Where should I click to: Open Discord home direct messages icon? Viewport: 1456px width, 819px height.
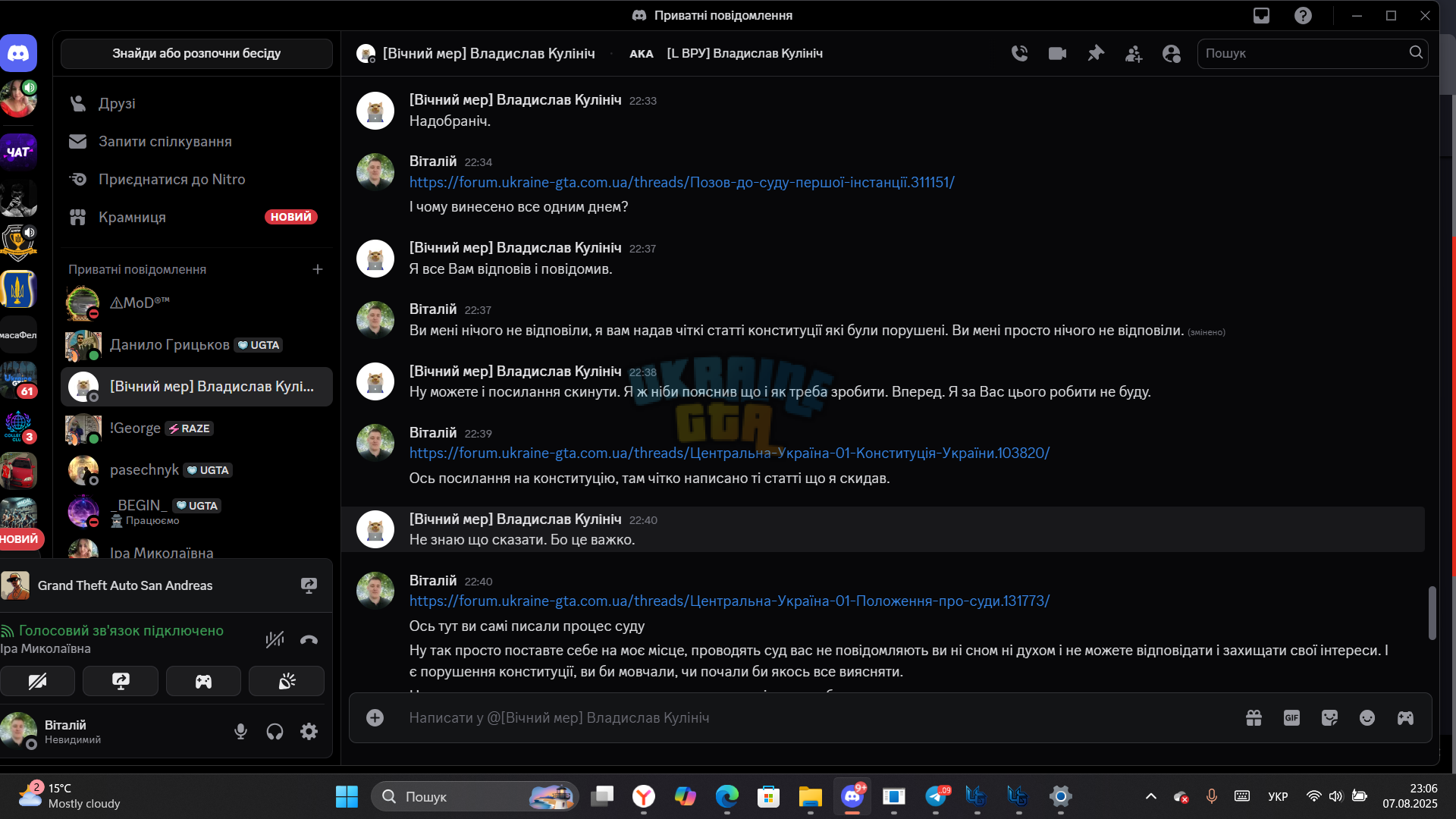click(x=19, y=53)
